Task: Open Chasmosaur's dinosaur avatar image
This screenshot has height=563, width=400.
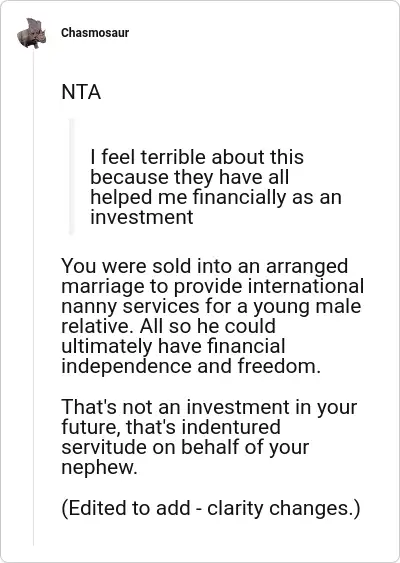Action: pyautogui.click(x=32, y=33)
